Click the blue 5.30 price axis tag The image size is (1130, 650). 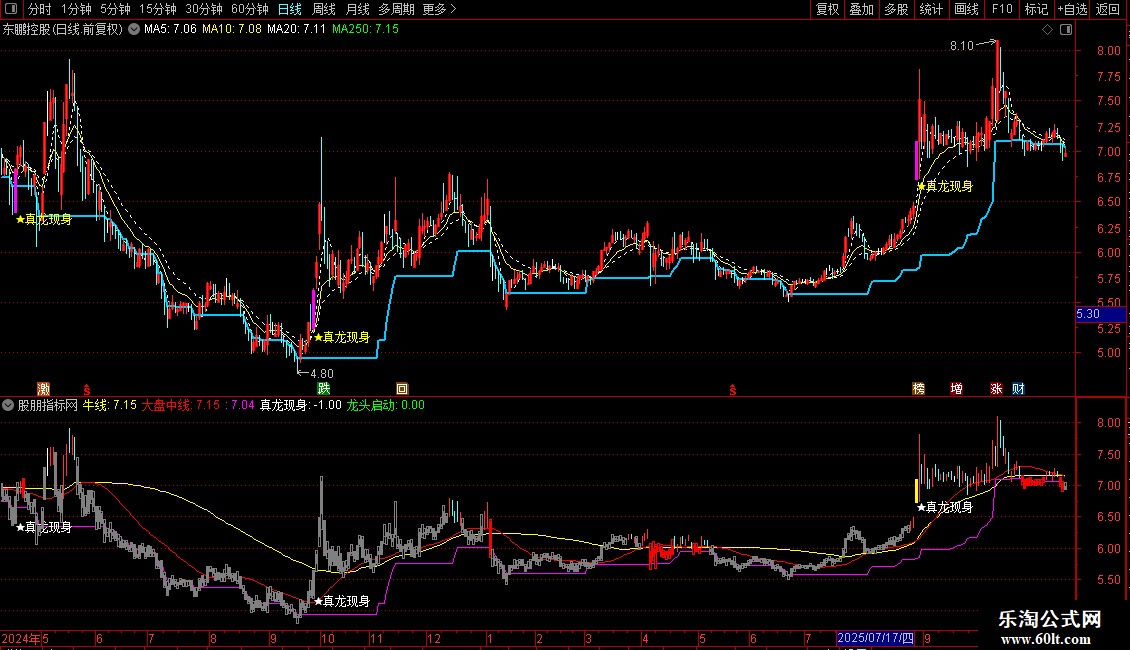1100,314
